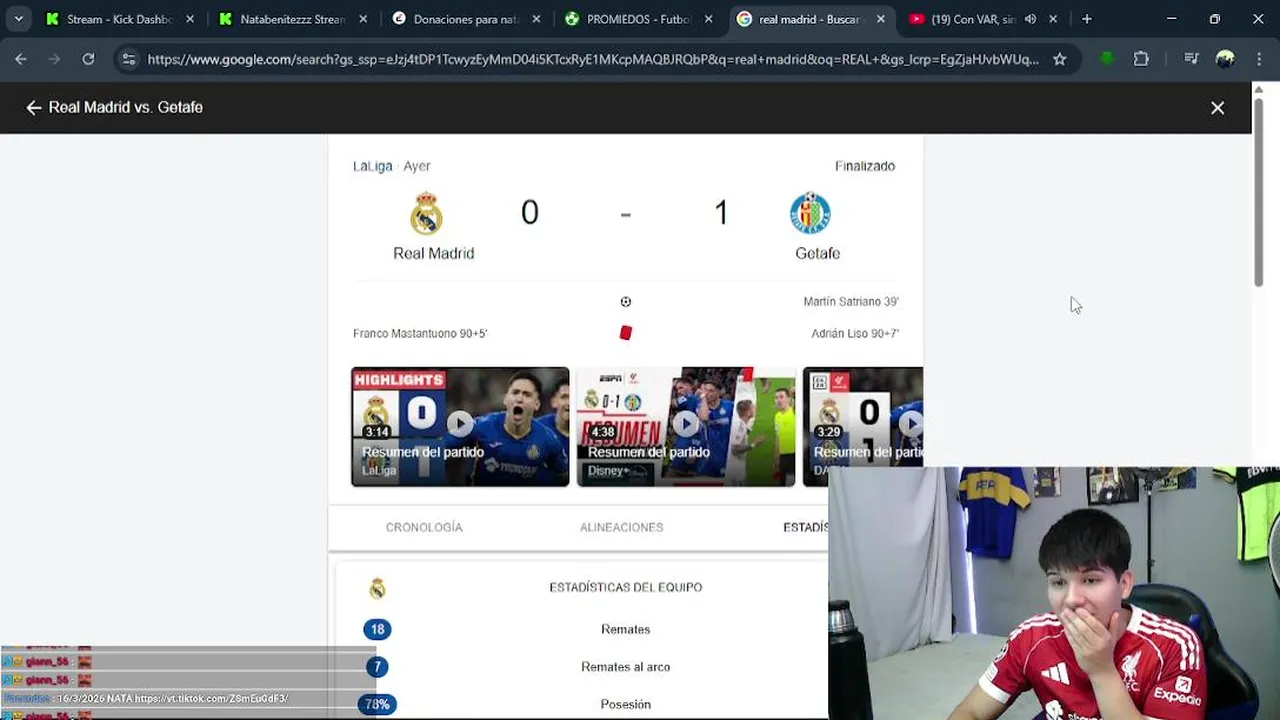Screen dimensions: 1280x720
Task: Click the green extension icon
Action: [x=1107, y=59]
